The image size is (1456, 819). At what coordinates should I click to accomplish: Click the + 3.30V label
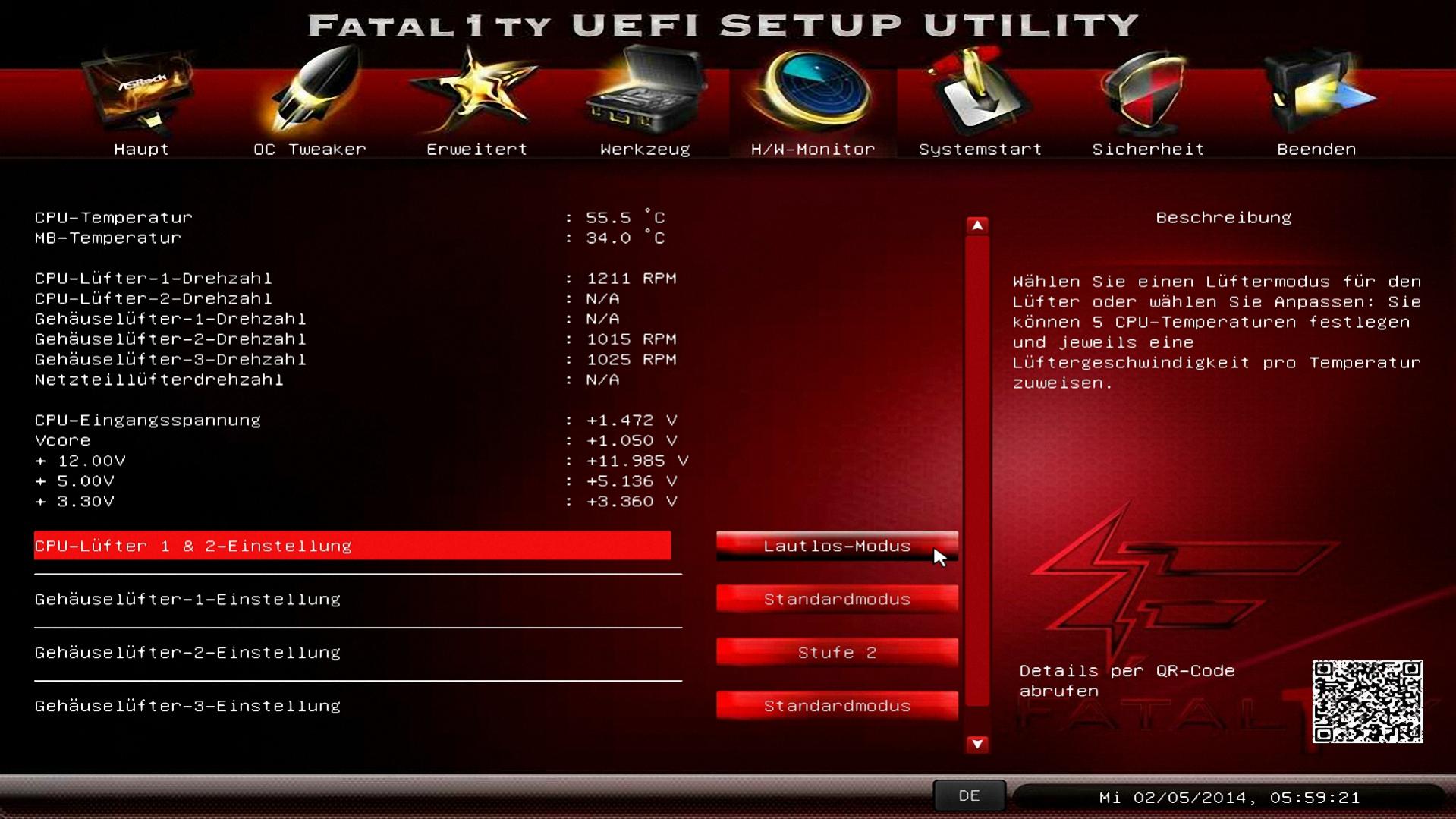click(x=74, y=501)
